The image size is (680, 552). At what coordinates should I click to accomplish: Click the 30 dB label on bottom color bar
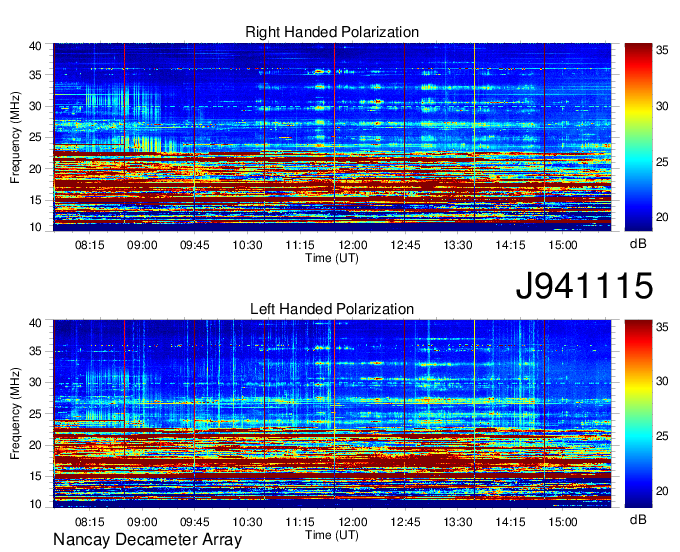tap(662, 381)
